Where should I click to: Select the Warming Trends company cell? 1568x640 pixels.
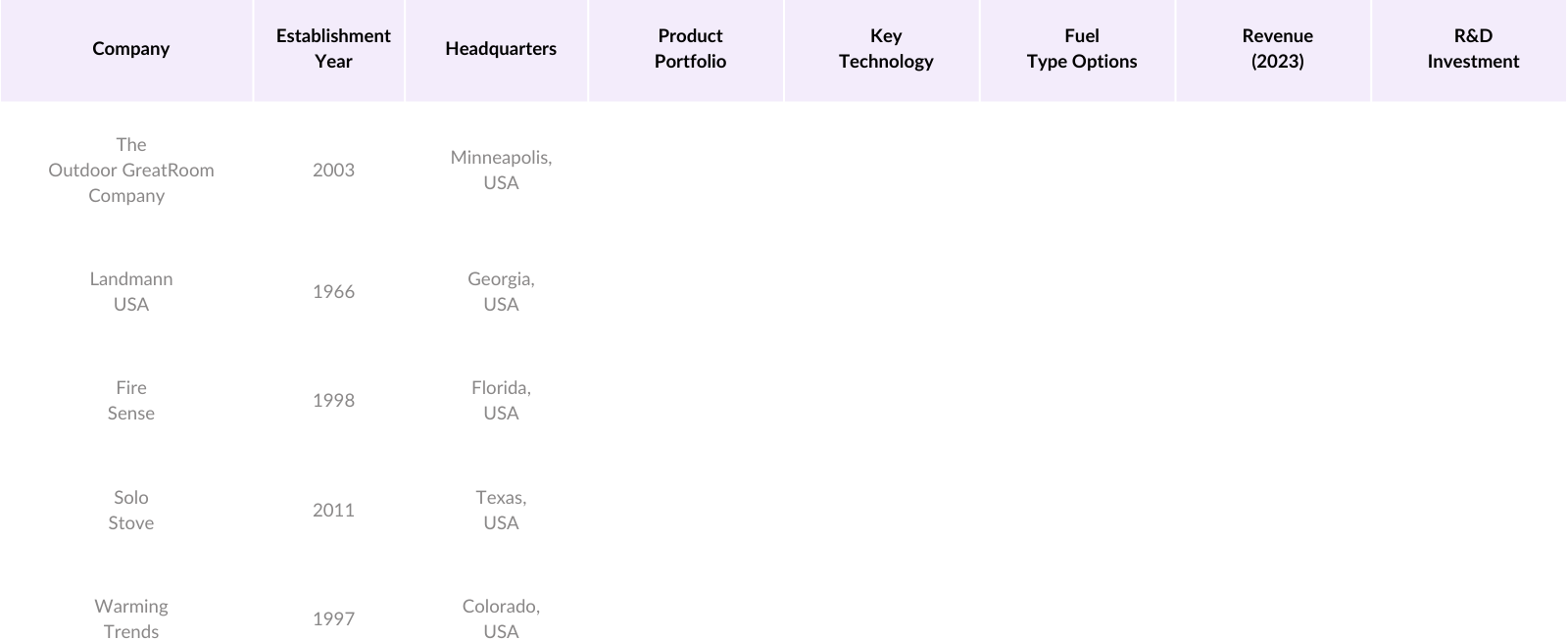tap(130, 618)
